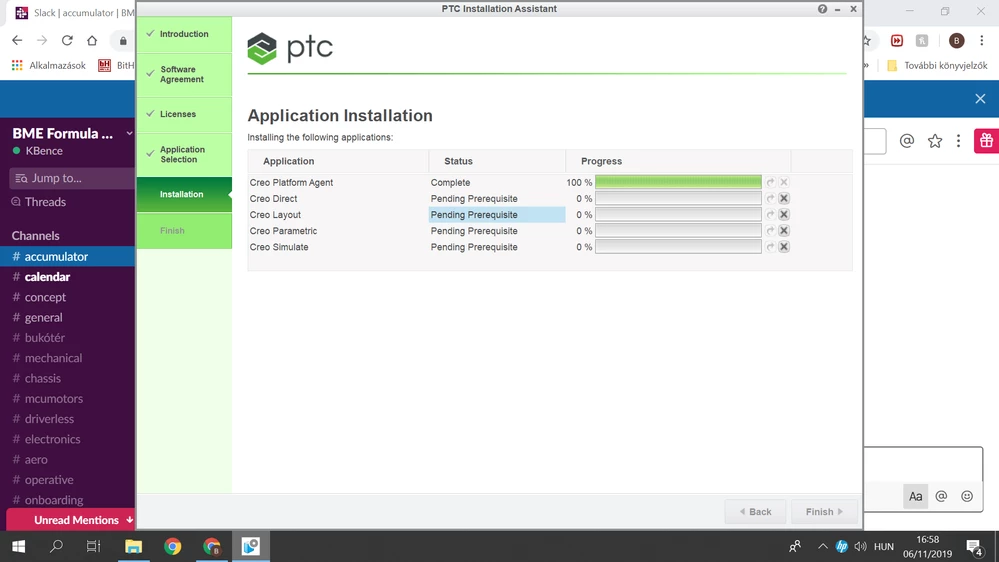Click the retry arrow icon for Creo Simulate
The image size is (999, 562).
770,247
